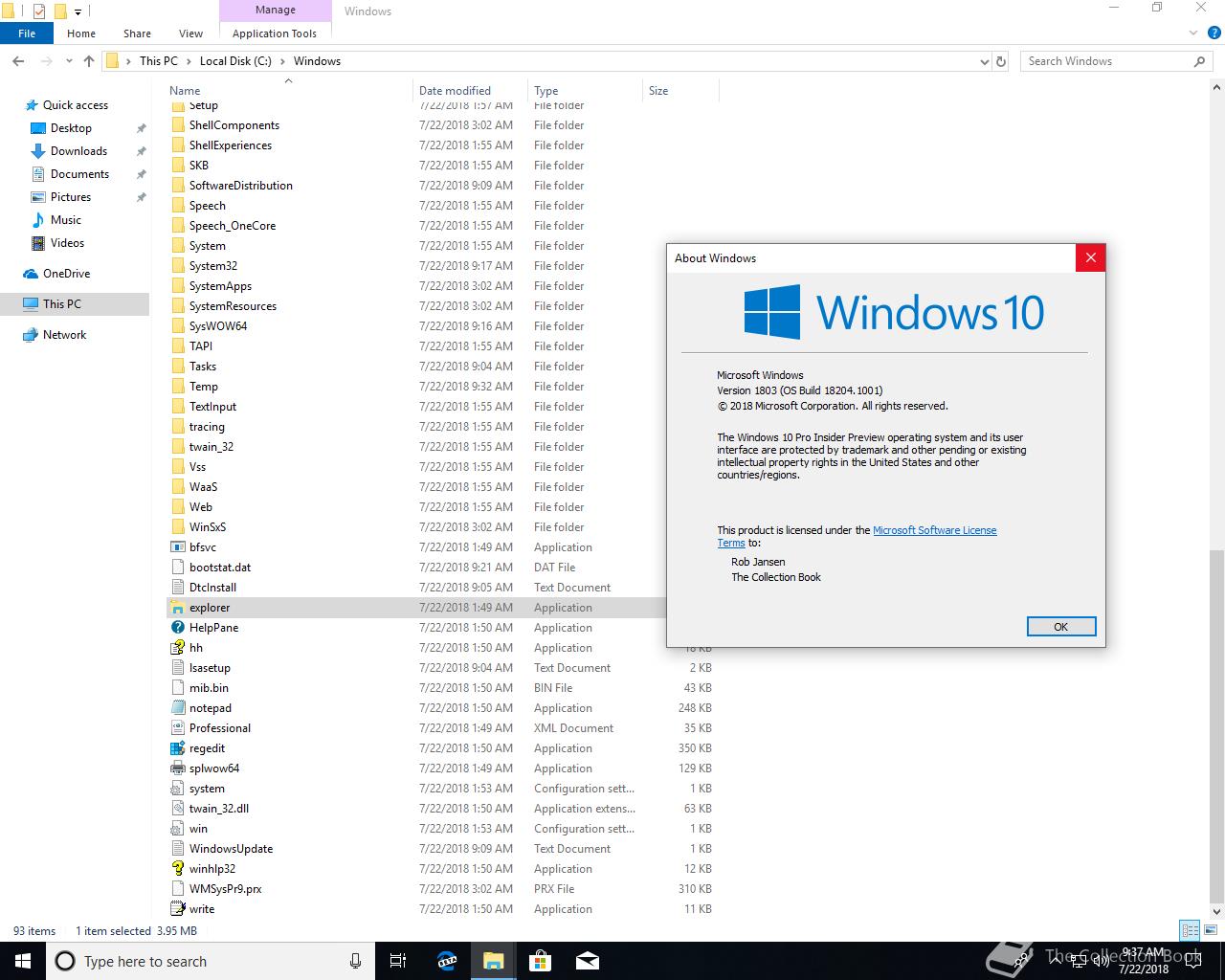The width and height of the screenshot is (1225, 980).
Task: Sort the list by Size column
Action: pos(680,91)
